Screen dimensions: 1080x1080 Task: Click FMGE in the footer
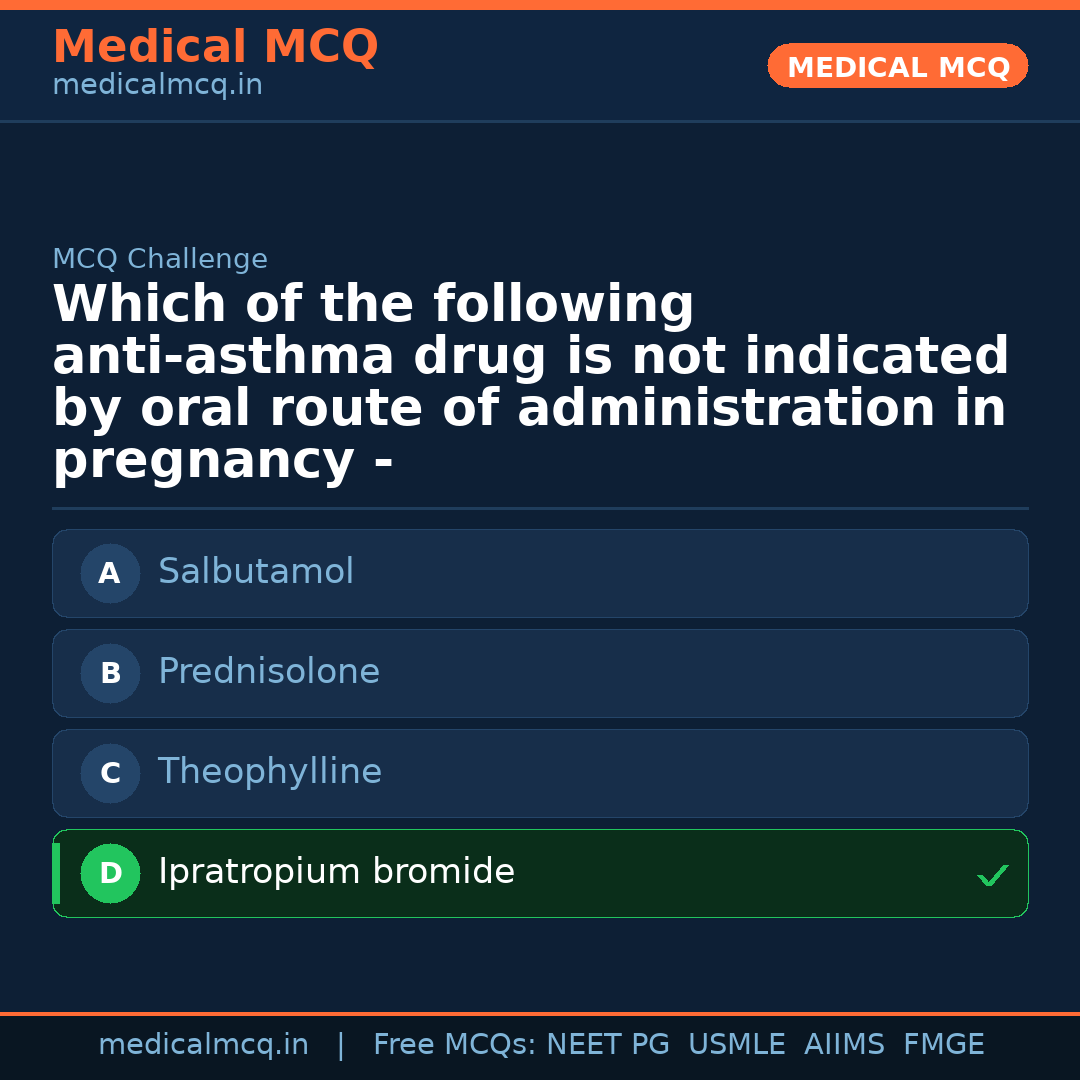(943, 1045)
